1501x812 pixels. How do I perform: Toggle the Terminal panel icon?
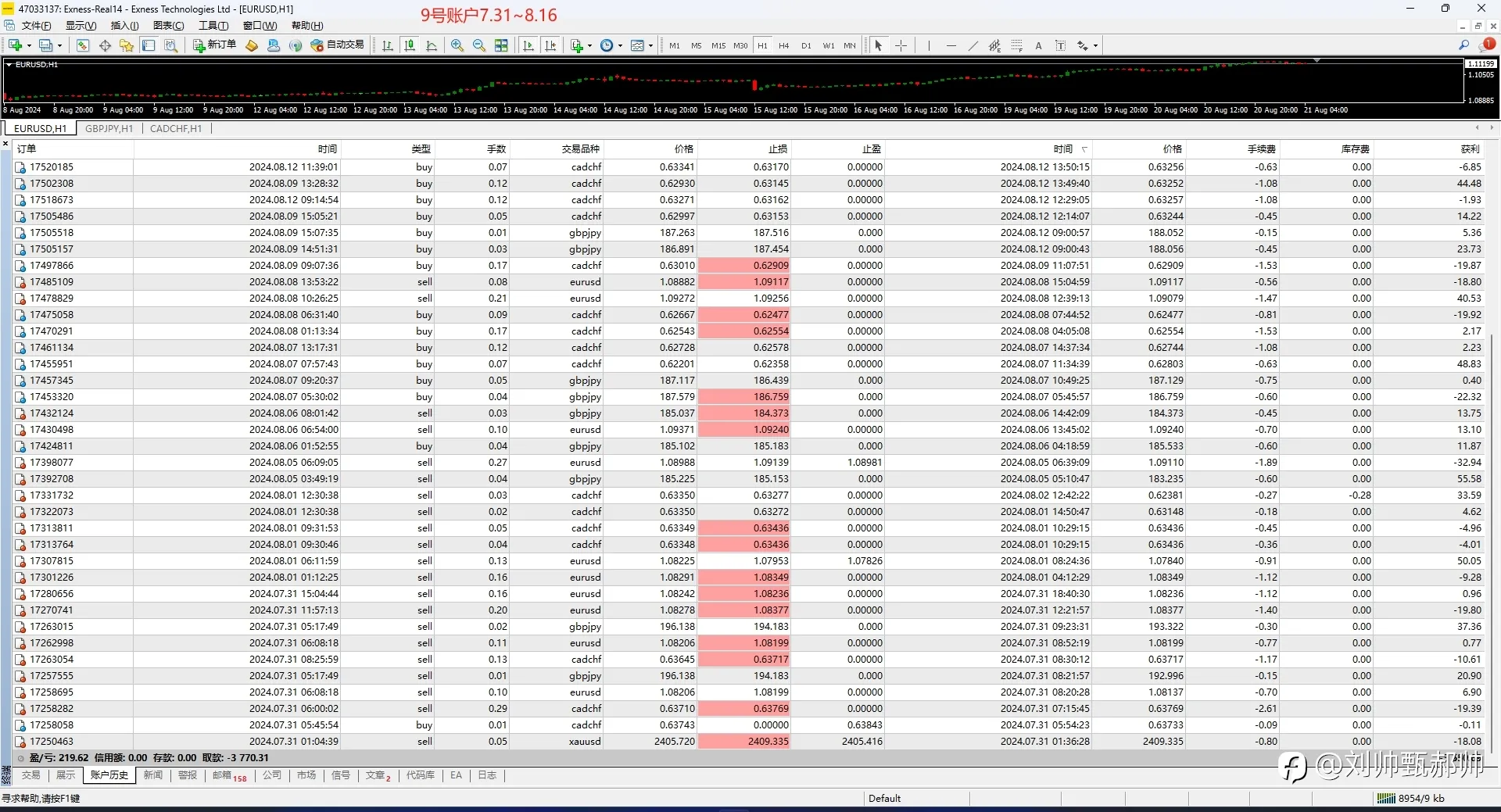coord(149,45)
